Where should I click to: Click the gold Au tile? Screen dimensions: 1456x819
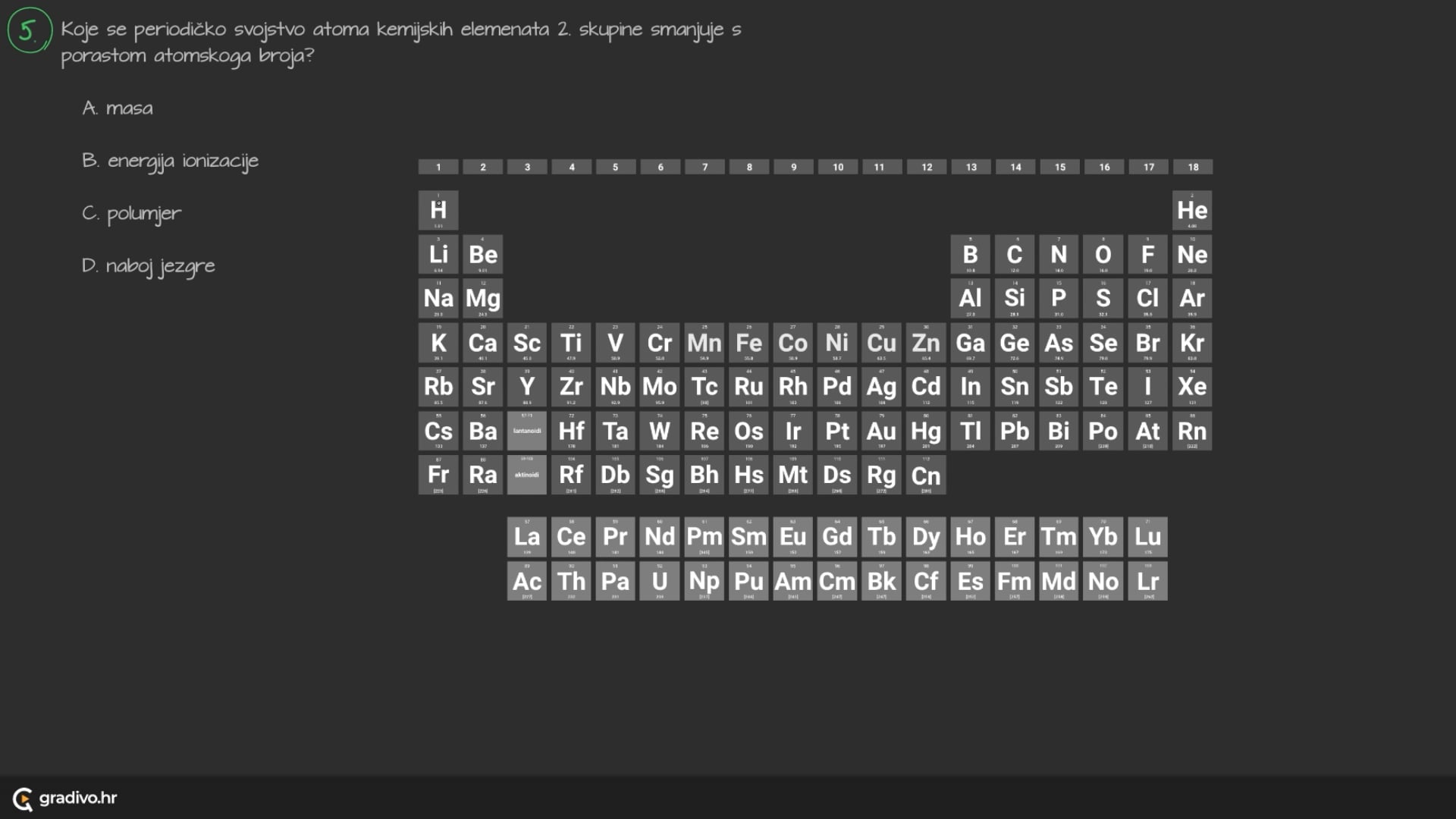pyautogui.click(x=882, y=431)
